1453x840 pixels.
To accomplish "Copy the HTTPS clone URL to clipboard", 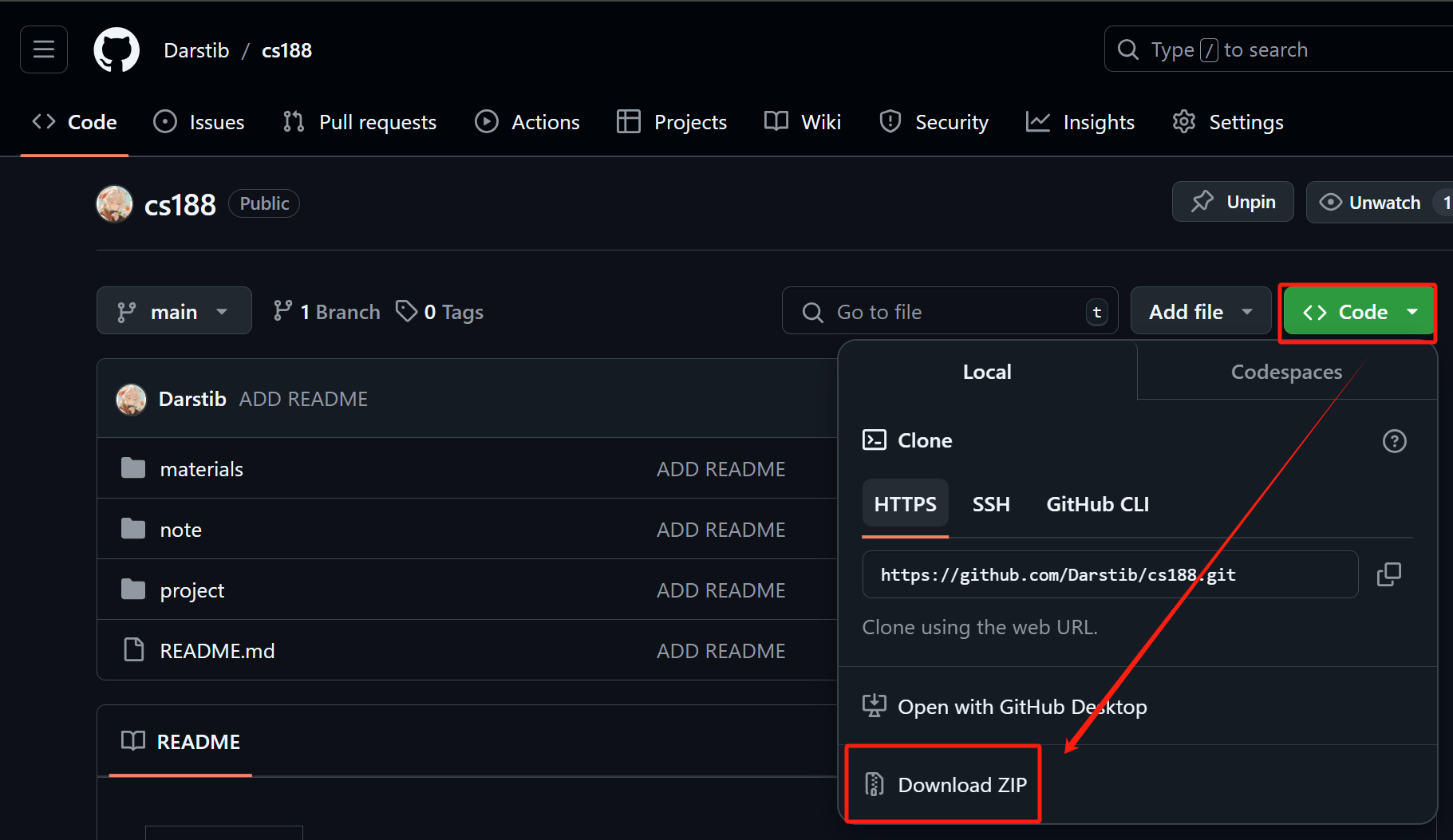I will pyautogui.click(x=1388, y=574).
